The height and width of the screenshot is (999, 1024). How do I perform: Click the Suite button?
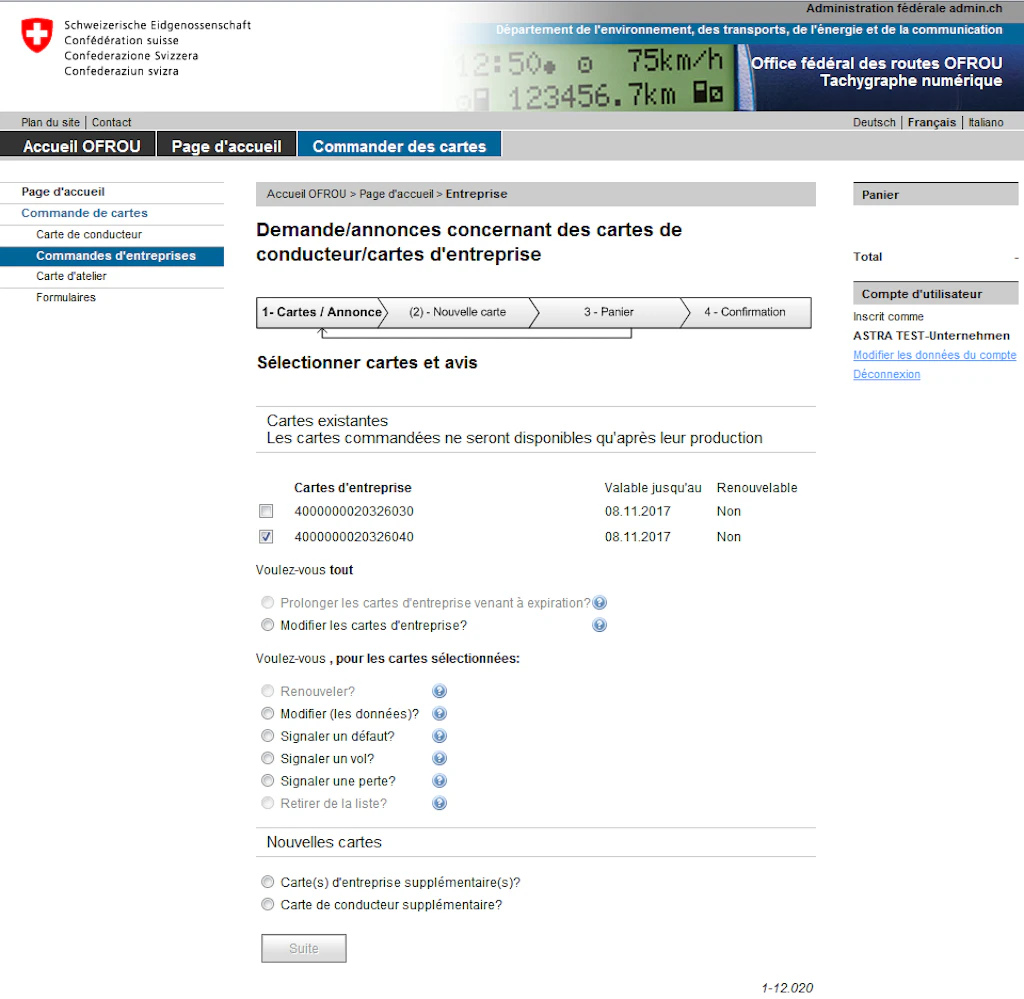pyautogui.click(x=304, y=948)
